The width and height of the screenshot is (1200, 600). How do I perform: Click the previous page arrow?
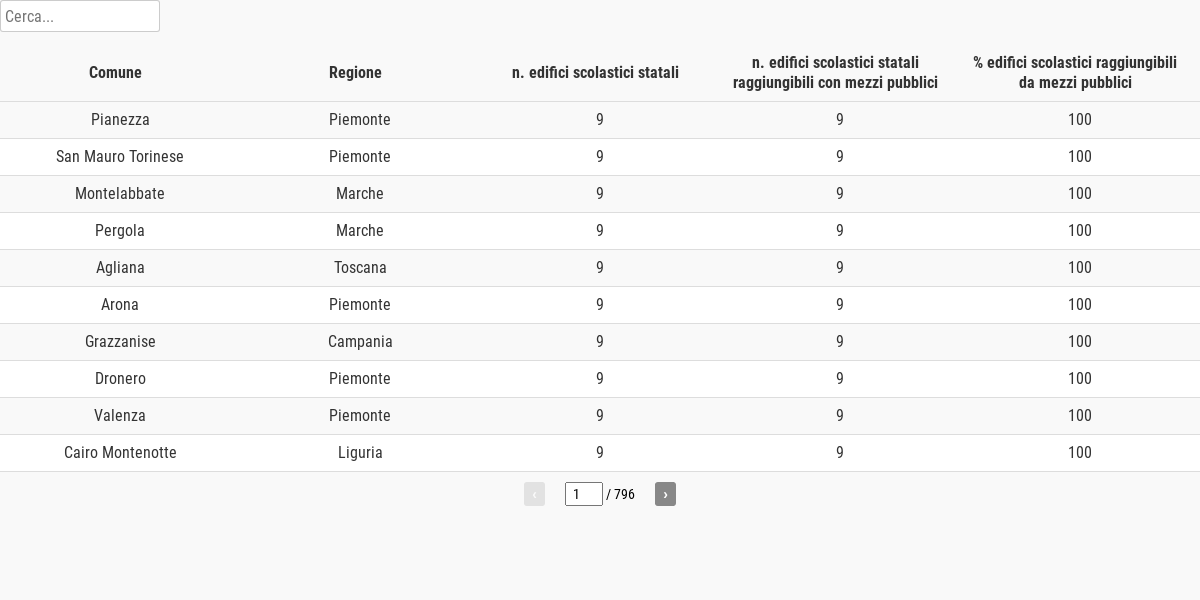(x=534, y=494)
